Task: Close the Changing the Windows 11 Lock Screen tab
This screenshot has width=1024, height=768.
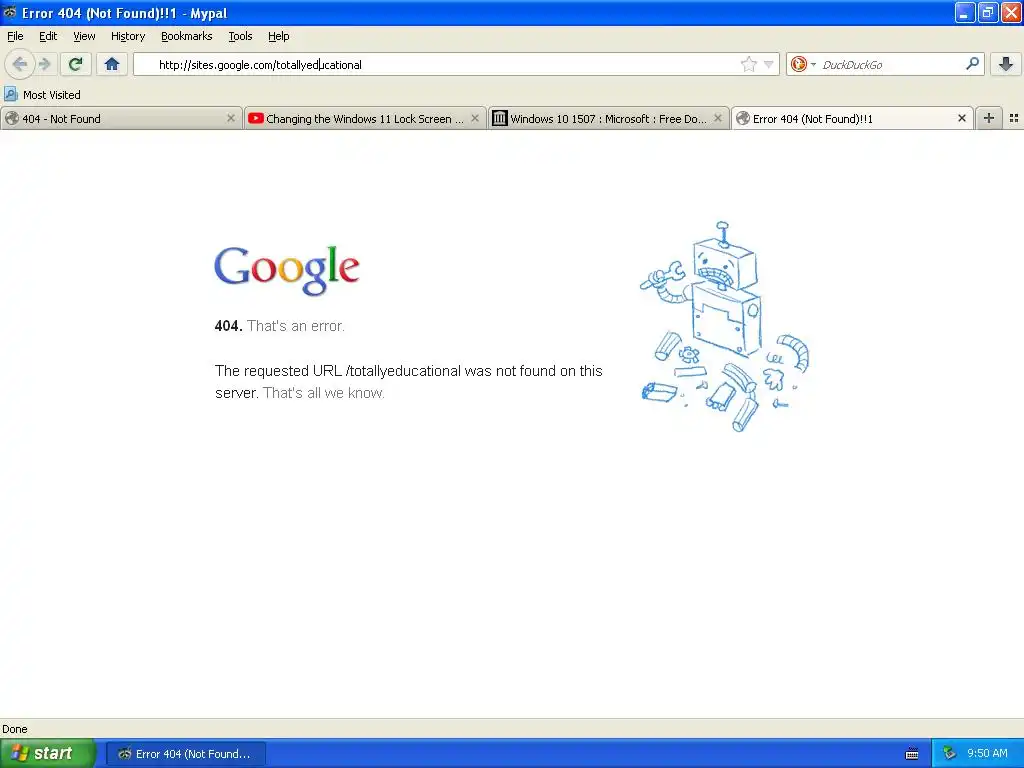Action: click(x=475, y=118)
